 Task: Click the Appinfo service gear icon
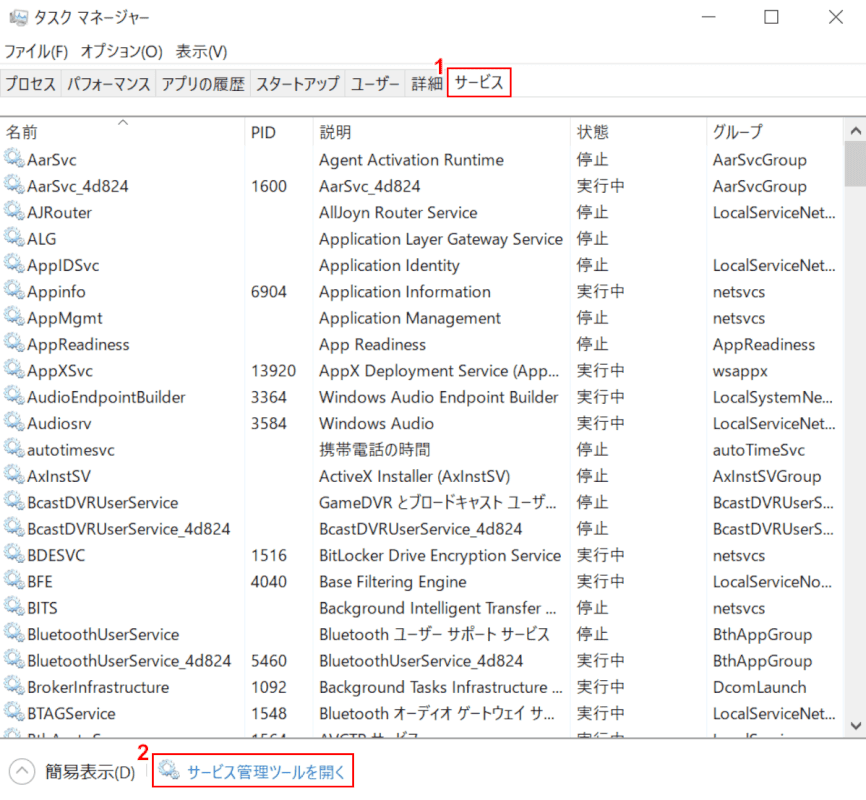click(14, 291)
